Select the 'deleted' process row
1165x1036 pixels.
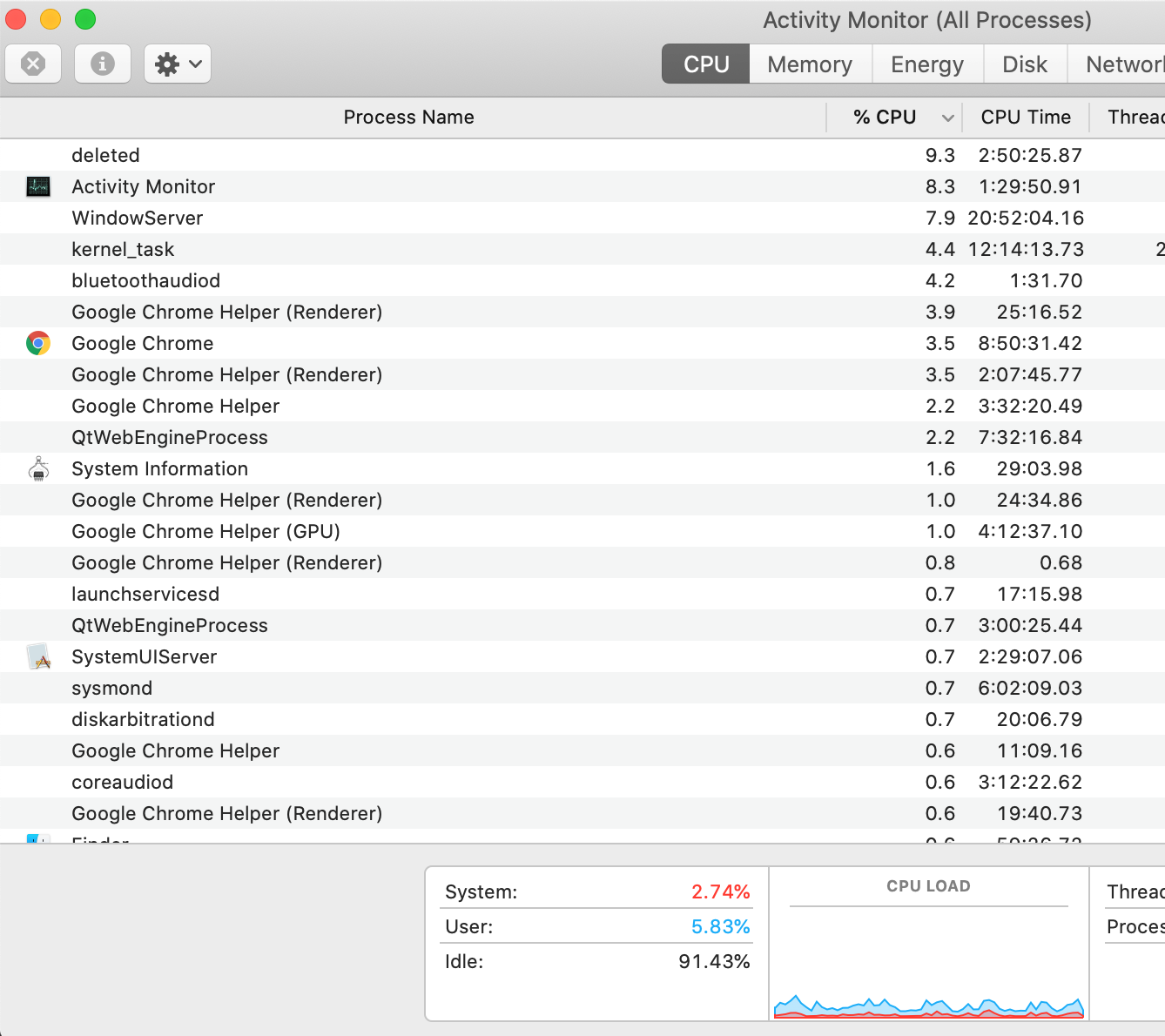582,155
